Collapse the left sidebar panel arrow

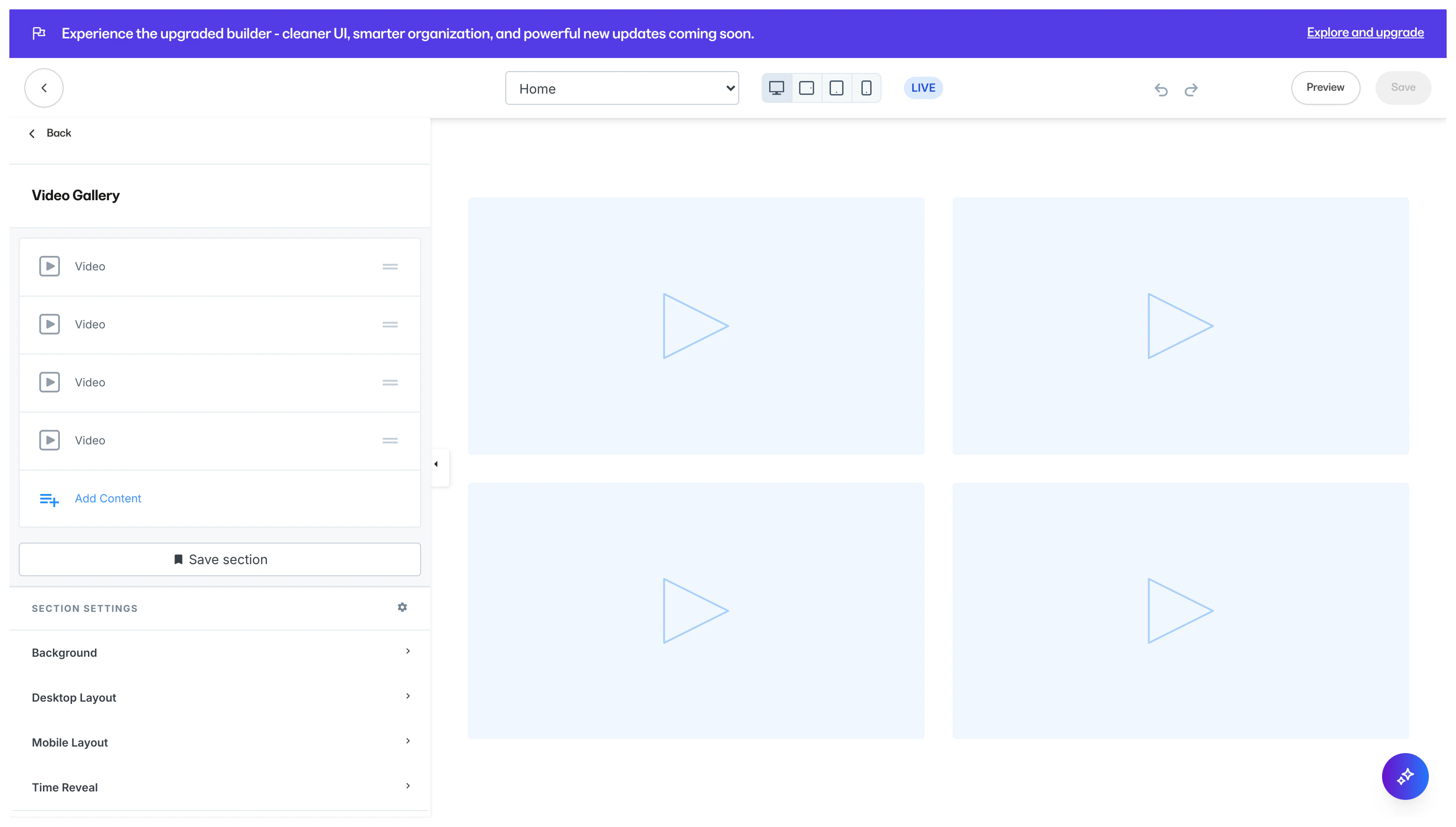pos(437,464)
